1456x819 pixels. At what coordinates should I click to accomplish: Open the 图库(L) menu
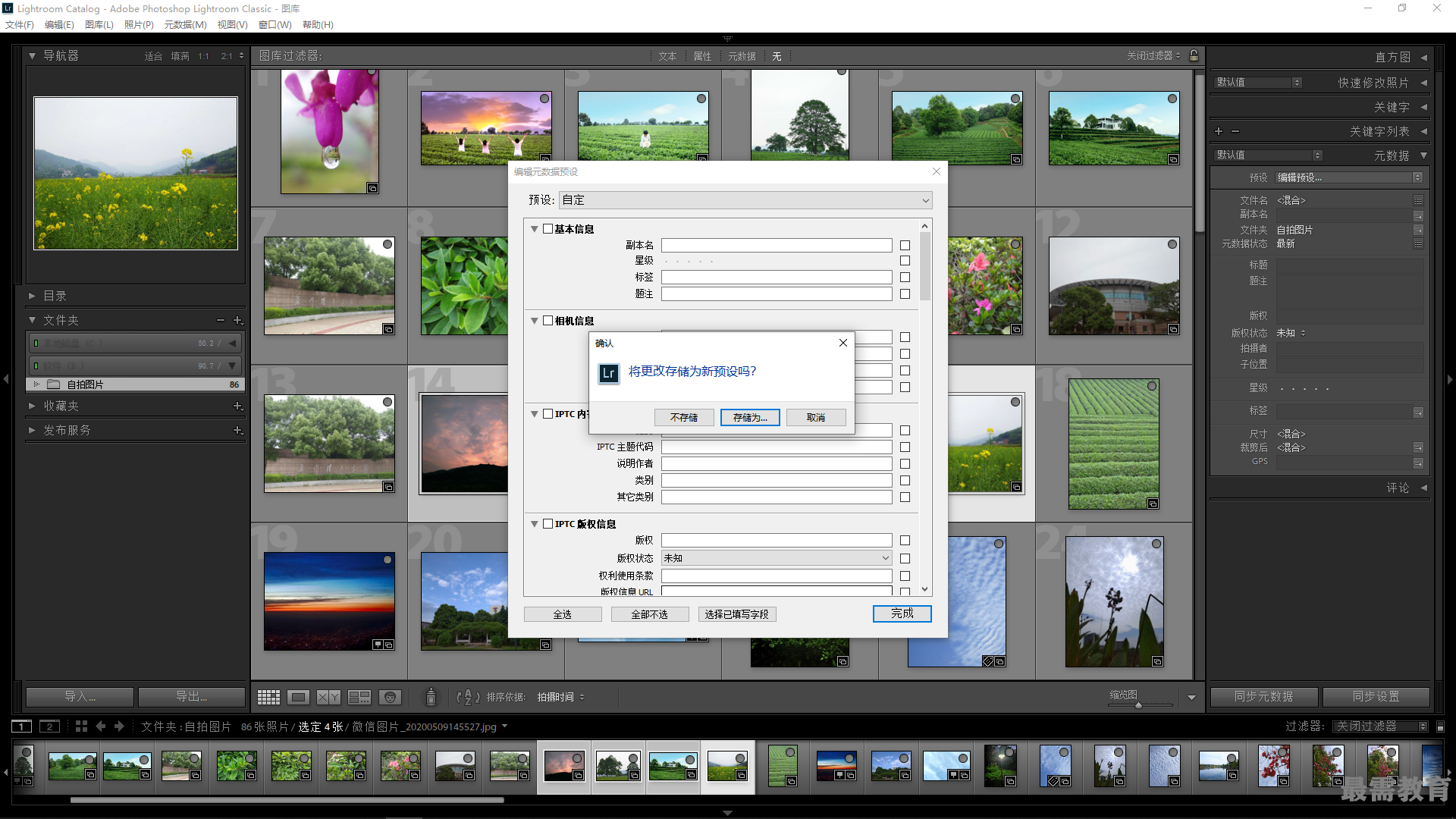[99, 24]
